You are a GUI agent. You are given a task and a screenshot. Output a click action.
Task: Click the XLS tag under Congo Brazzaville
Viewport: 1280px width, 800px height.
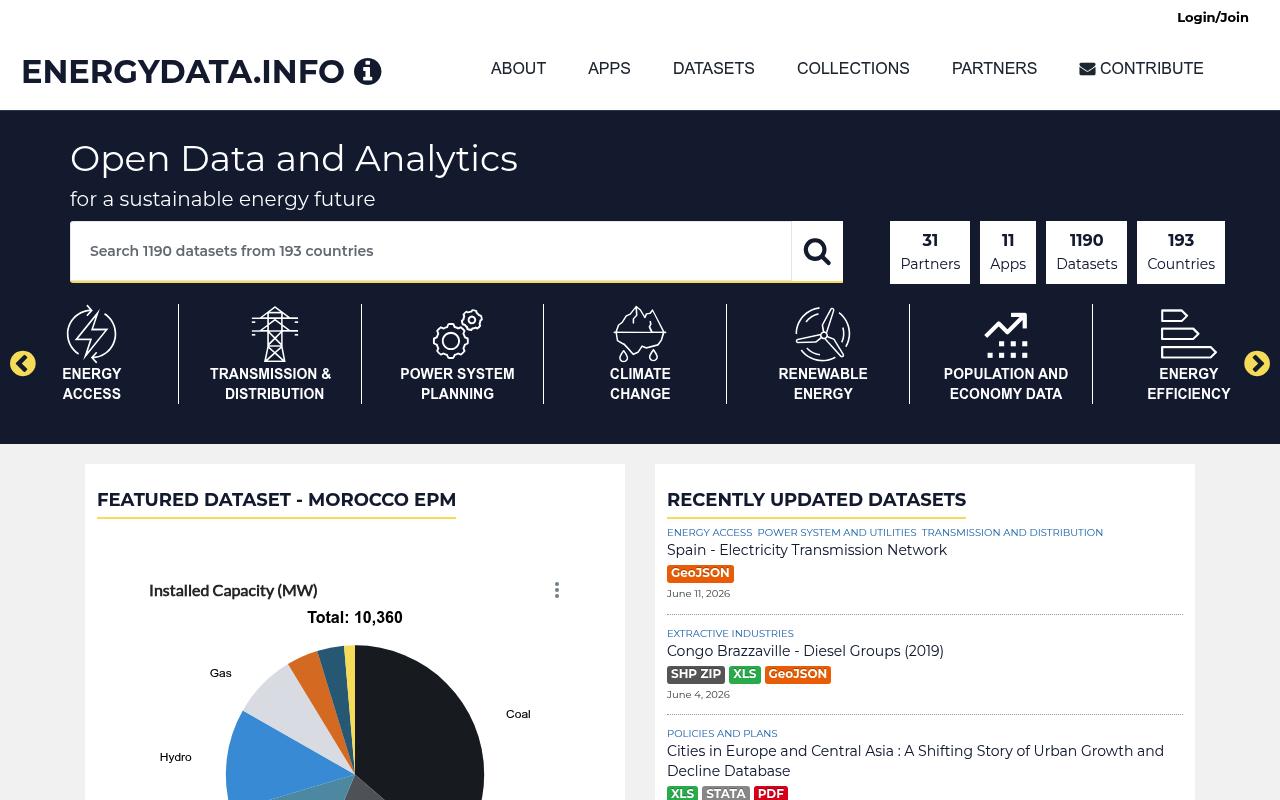click(745, 675)
